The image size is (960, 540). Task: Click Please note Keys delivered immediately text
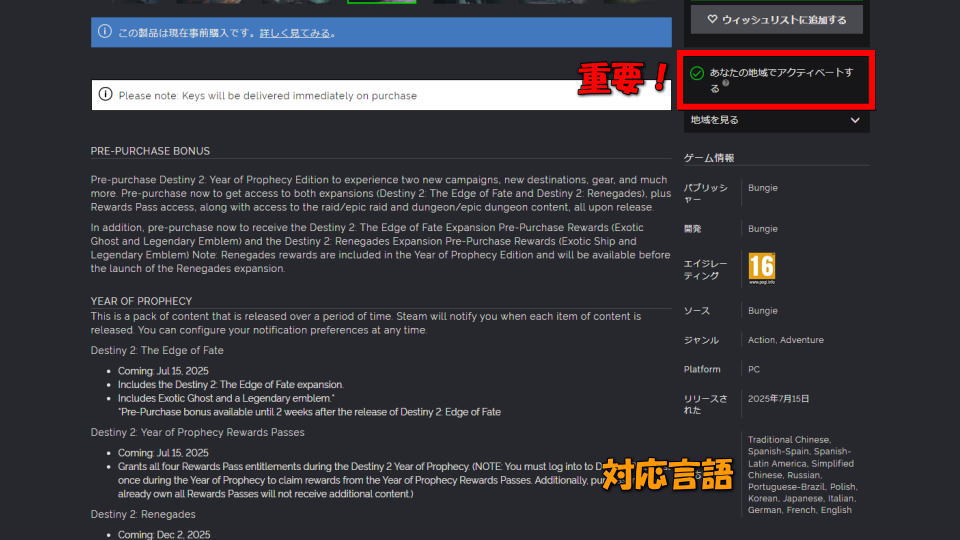coord(268,96)
